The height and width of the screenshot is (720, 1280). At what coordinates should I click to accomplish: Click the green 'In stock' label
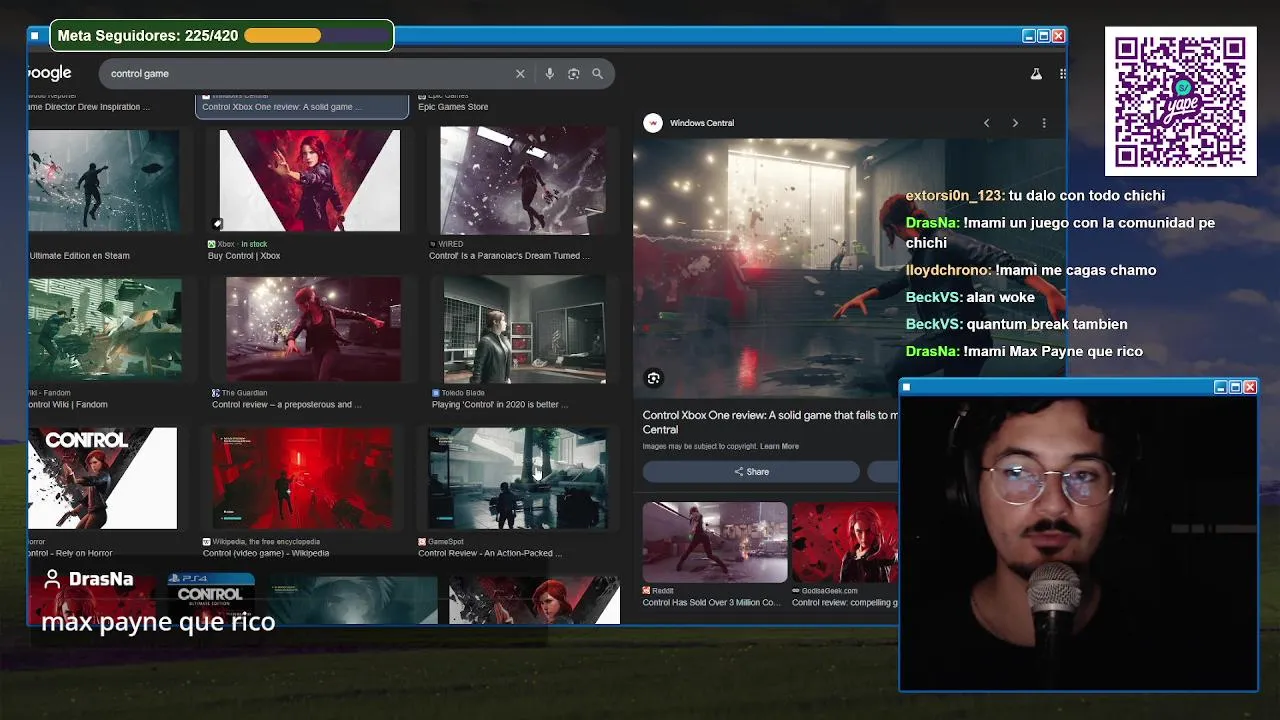(x=254, y=244)
